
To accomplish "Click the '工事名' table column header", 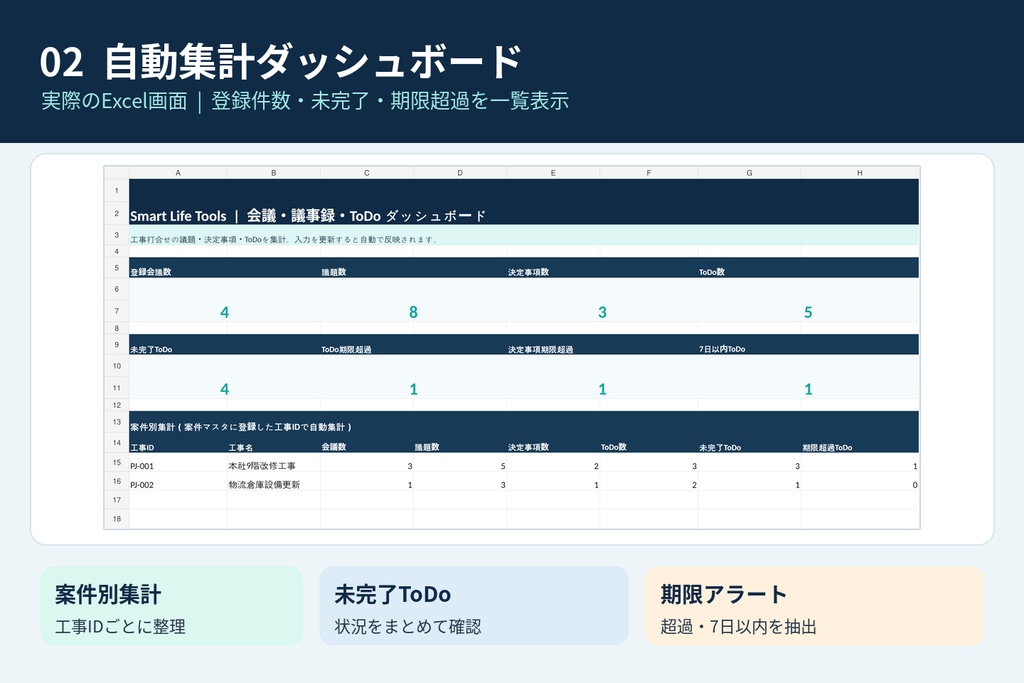I will 240,447.
